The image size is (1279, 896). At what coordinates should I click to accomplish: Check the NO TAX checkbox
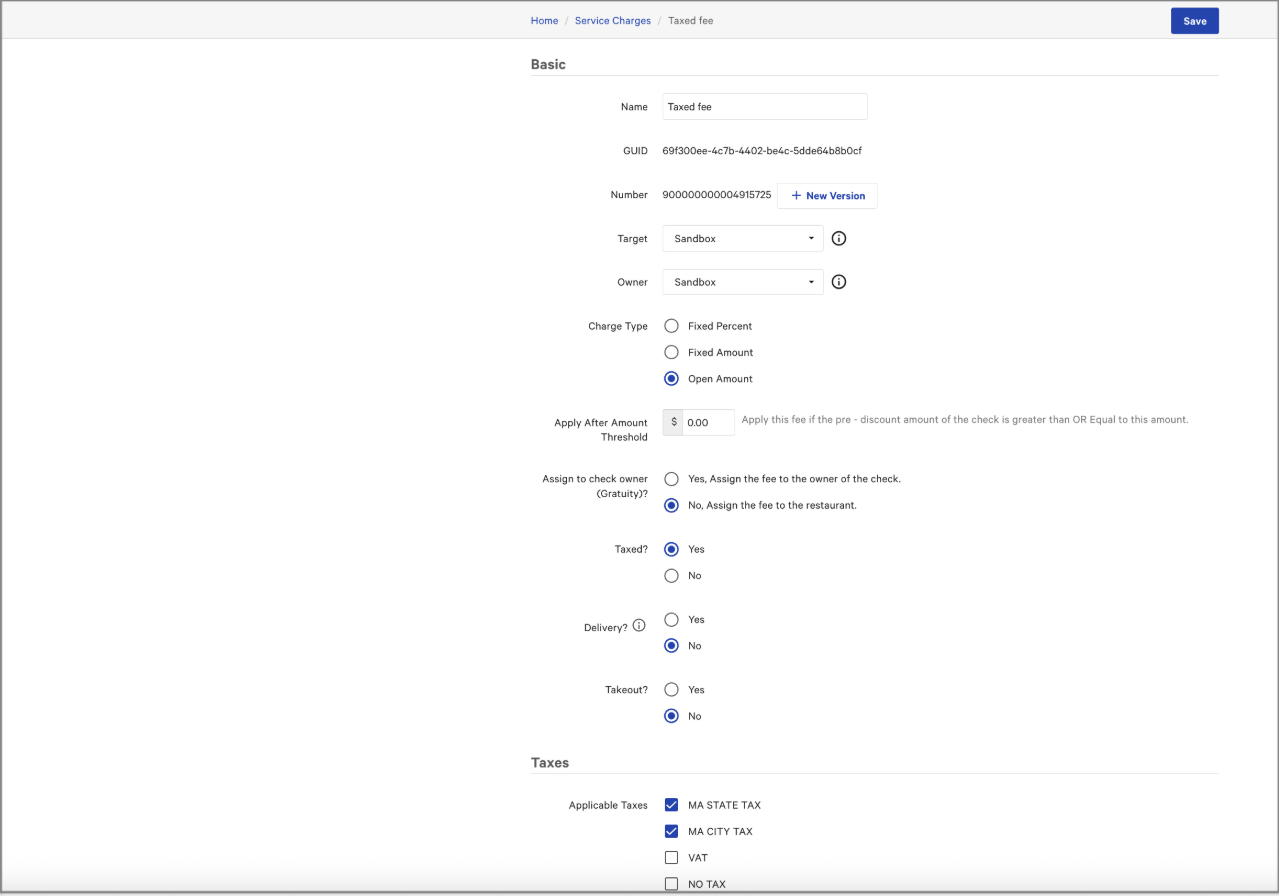click(x=672, y=884)
